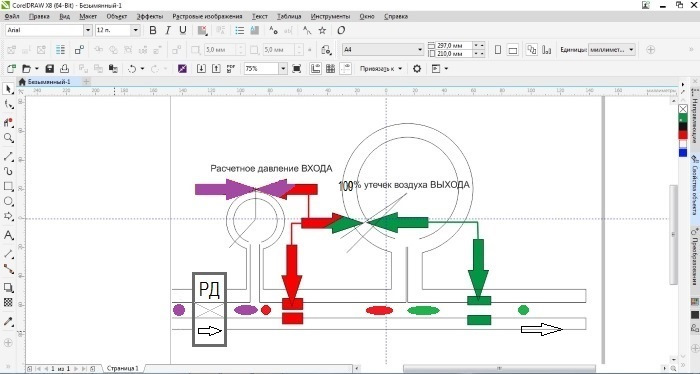Select the Ellipse tool
Image resolution: width=700 pixels, height=374 pixels.
pos(8,201)
